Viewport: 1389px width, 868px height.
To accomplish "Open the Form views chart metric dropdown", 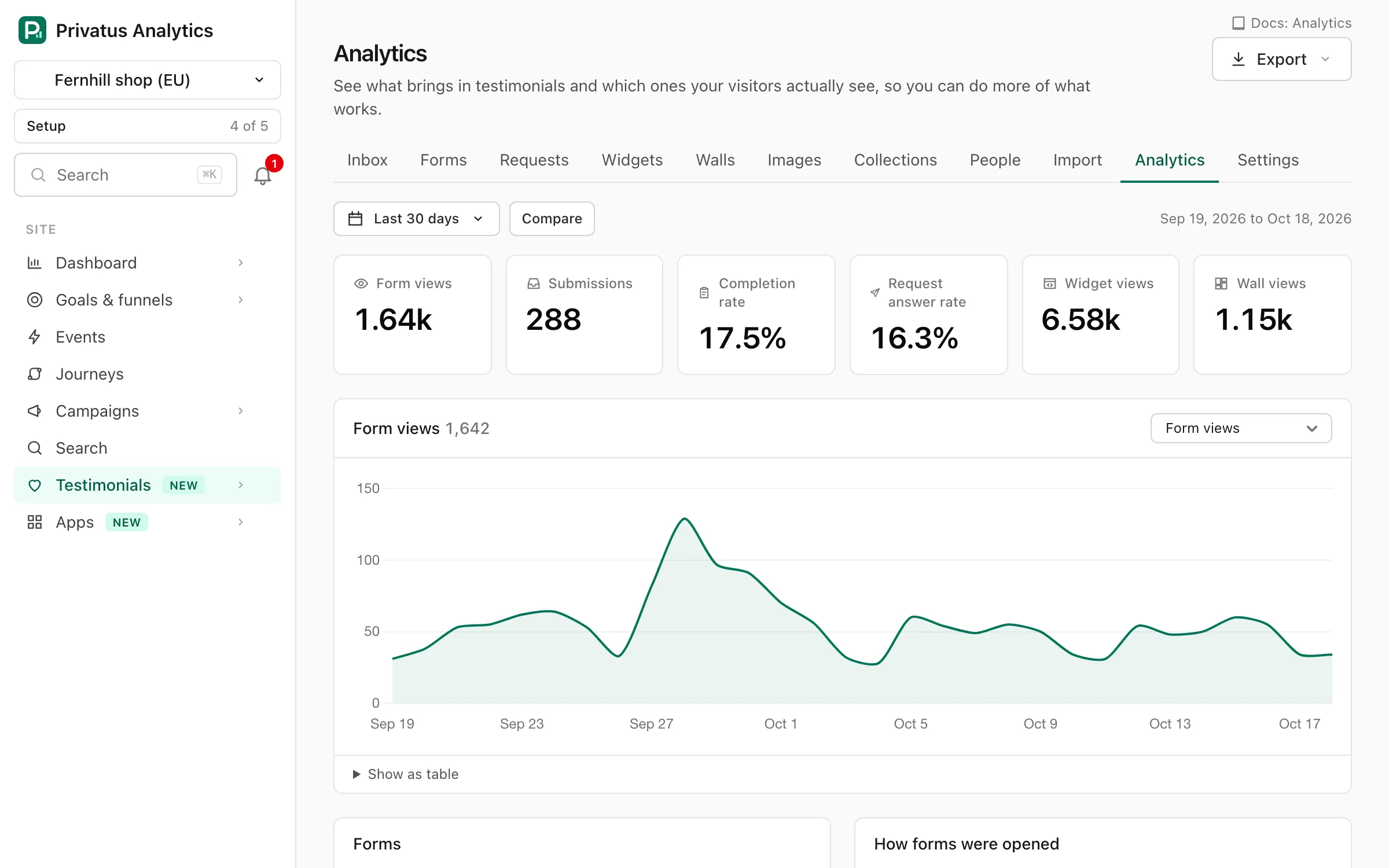I will click(1241, 428).
